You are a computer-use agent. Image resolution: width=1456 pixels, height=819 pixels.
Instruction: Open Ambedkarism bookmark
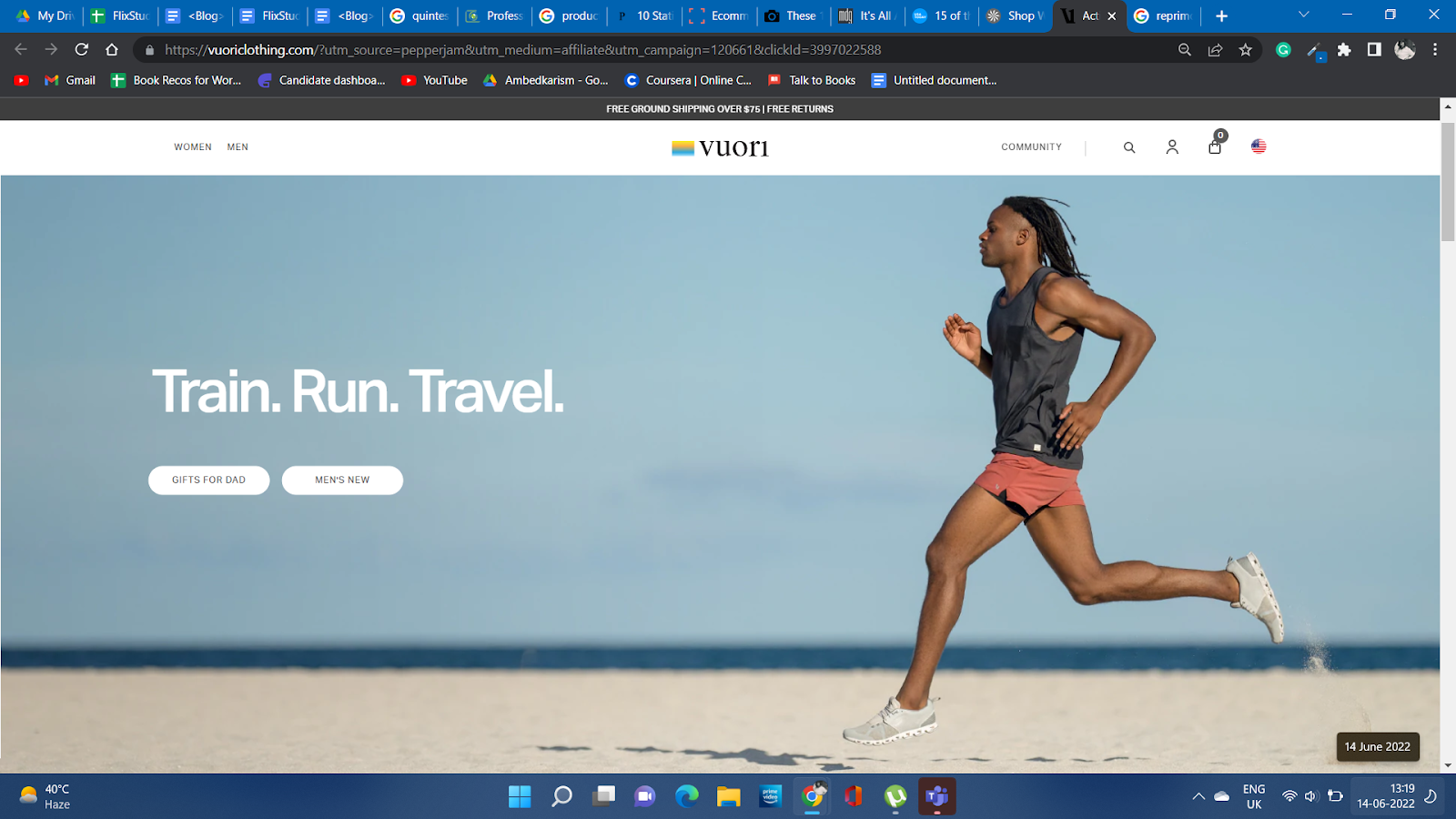click(546, 80)
